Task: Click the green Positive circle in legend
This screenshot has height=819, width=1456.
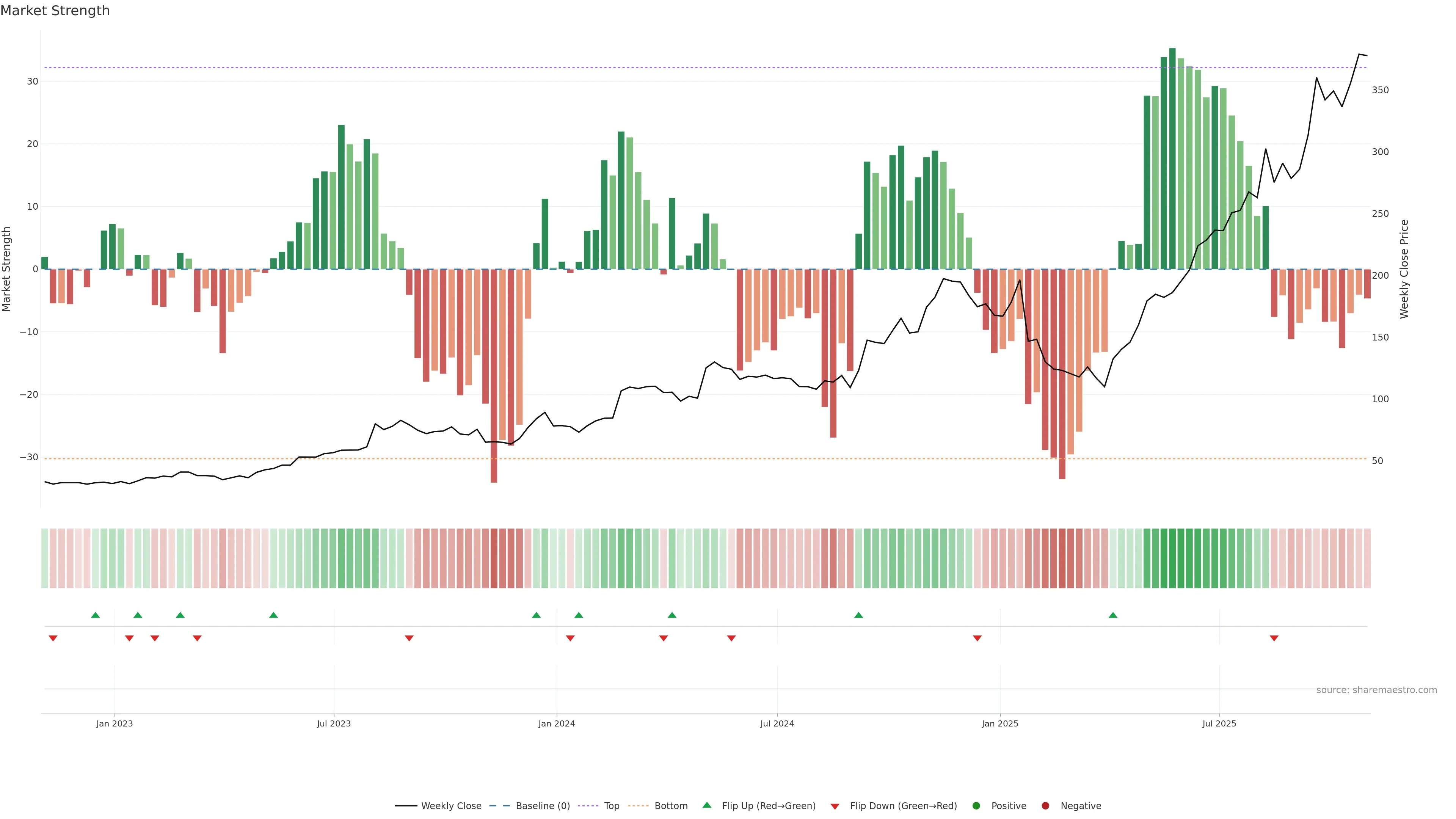Action: click(x=976, y=806)
